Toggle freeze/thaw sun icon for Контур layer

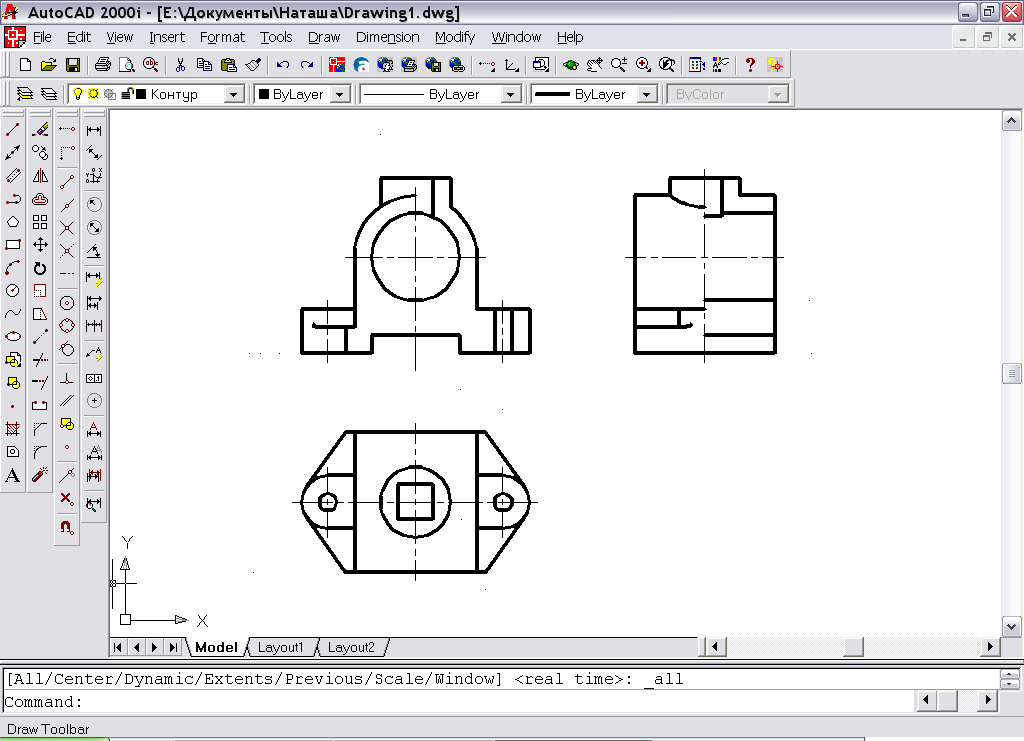(x=93, y=94)
